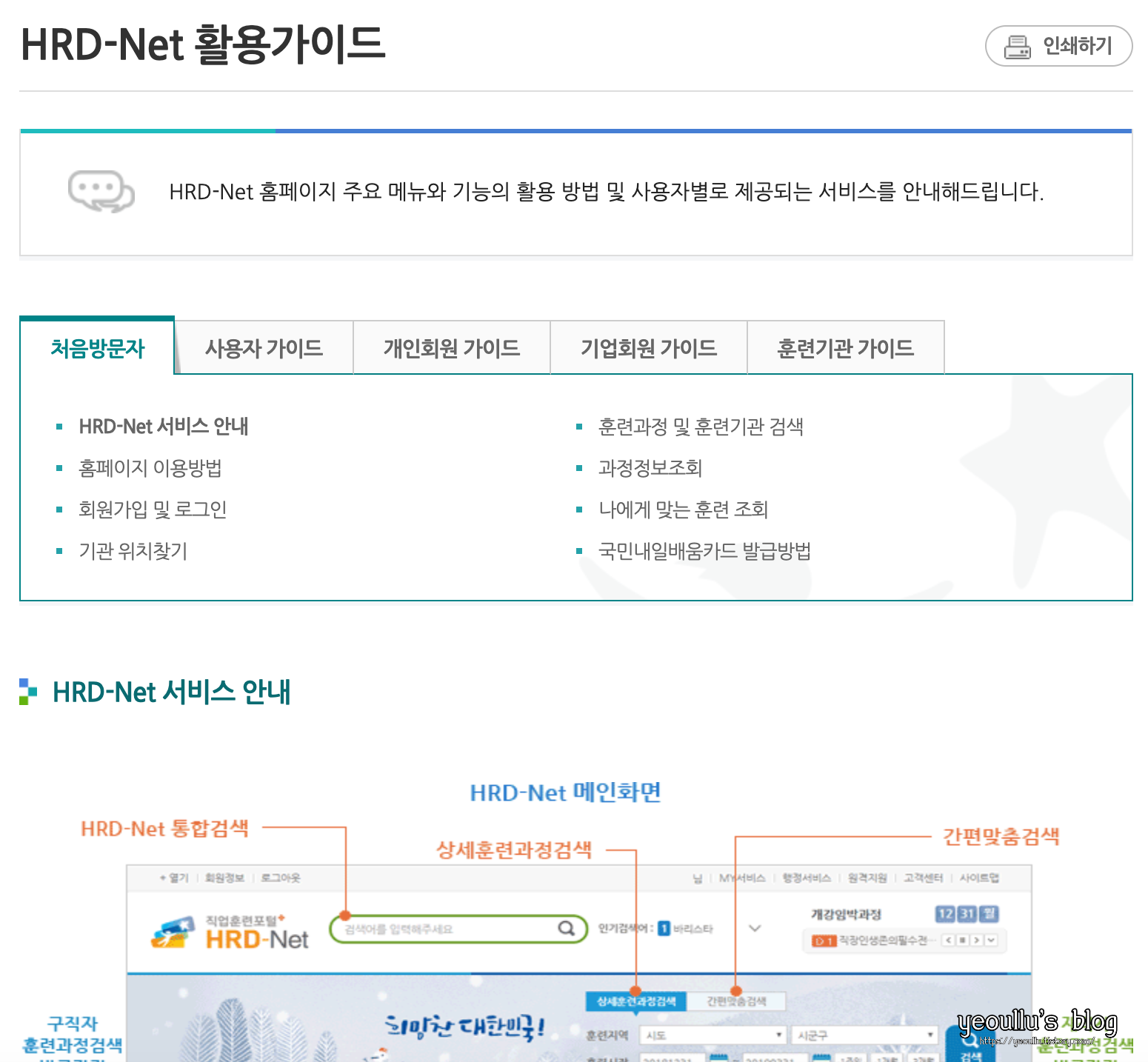
Task: Click the HRD-Net logo in the screenshot image
Action: tap(230, 933)
